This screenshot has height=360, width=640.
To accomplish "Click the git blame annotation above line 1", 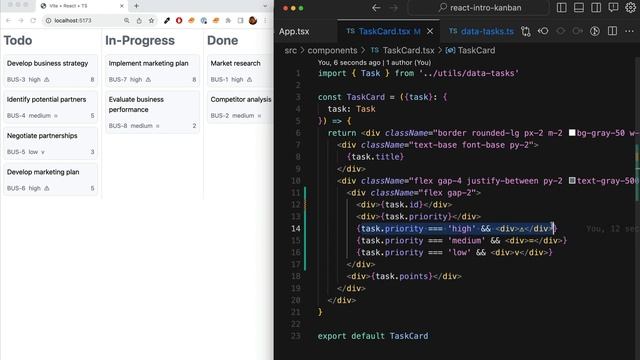I will (x=374, y=62).
